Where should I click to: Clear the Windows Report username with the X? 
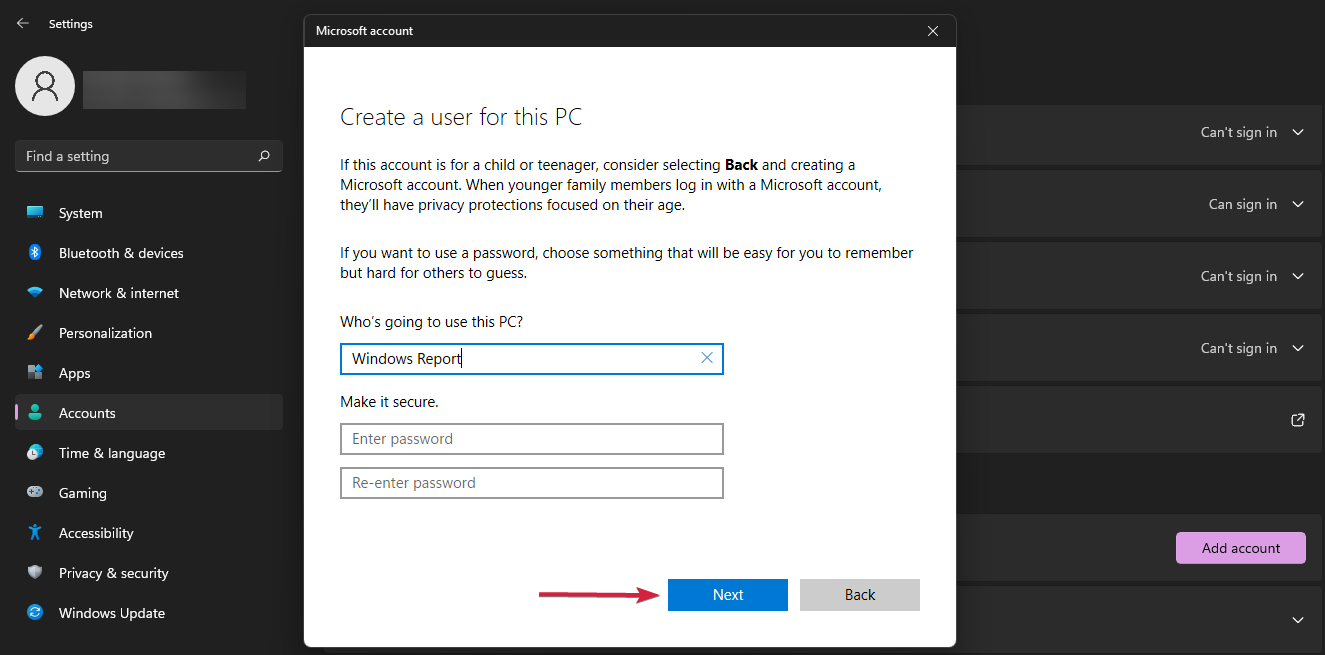(707, 358)
